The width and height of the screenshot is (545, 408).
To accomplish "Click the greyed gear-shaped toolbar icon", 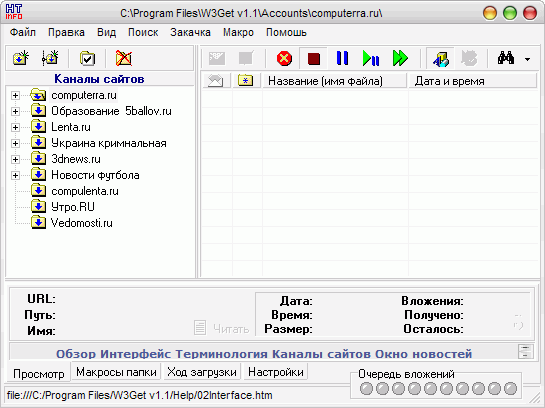I will tap(469, 58).
